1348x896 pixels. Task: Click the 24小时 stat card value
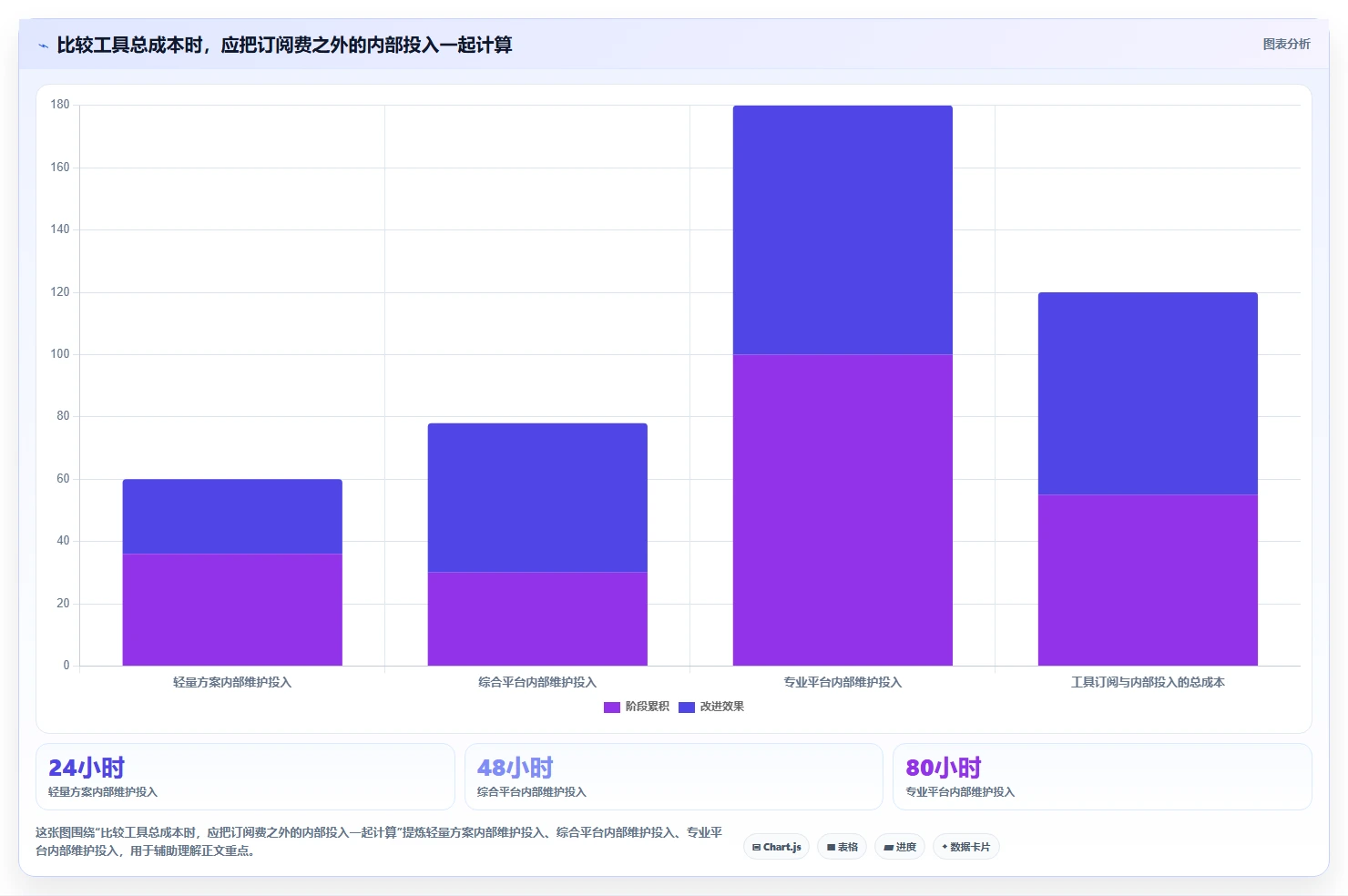(x=87, y=768)
